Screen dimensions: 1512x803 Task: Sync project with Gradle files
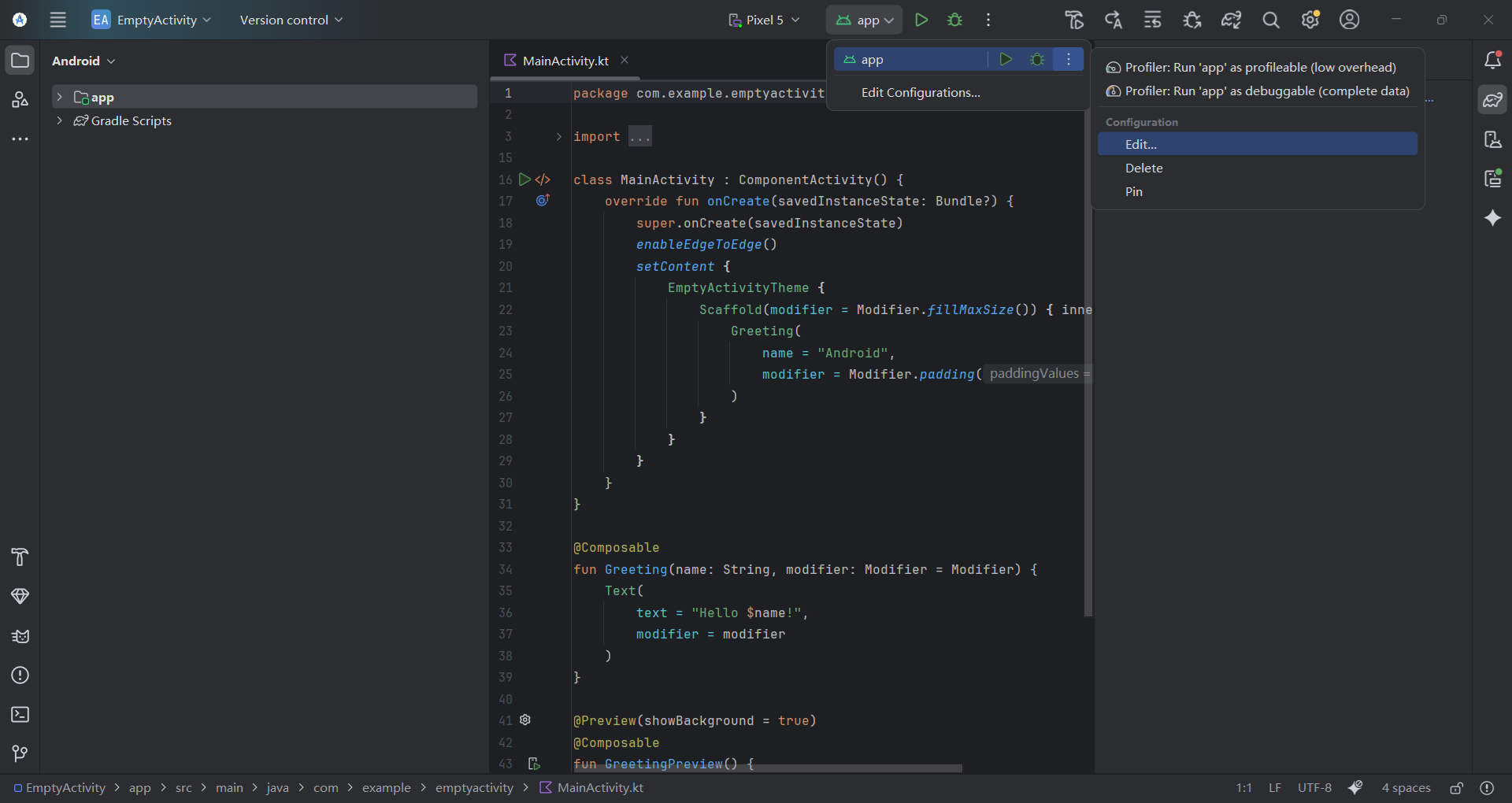pos(1231,20)
